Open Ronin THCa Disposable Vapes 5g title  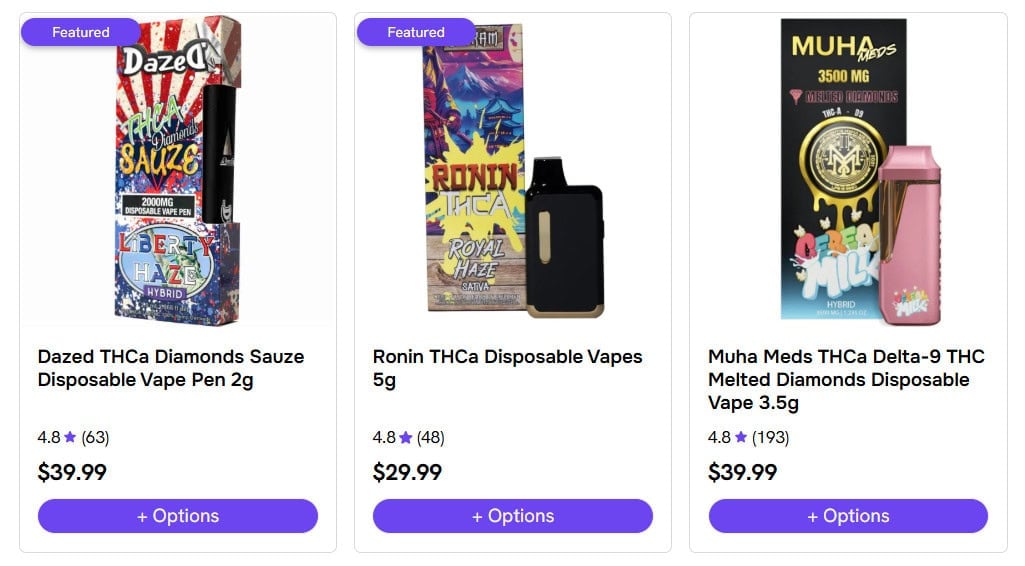(x=507, y=369)
